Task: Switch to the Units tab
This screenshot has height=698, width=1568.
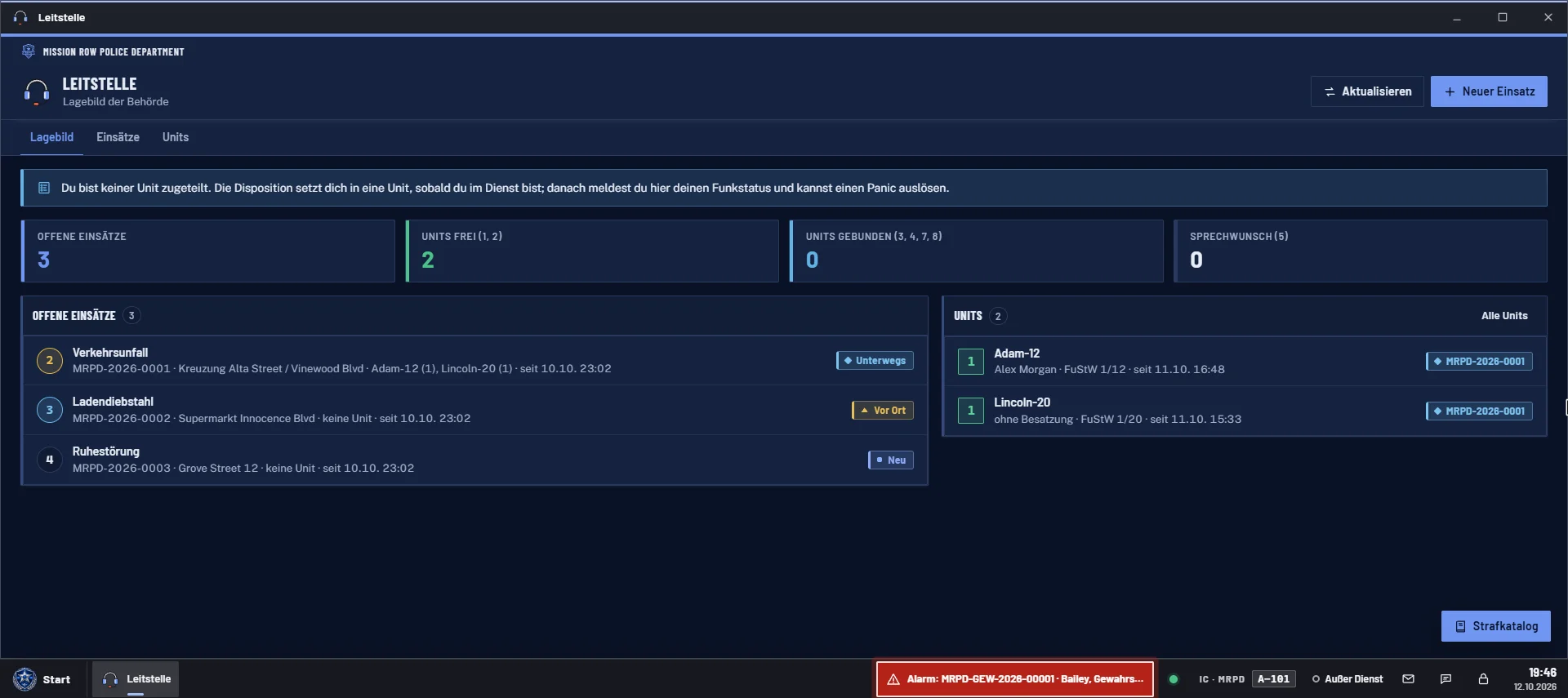Action: coord(176,137)
